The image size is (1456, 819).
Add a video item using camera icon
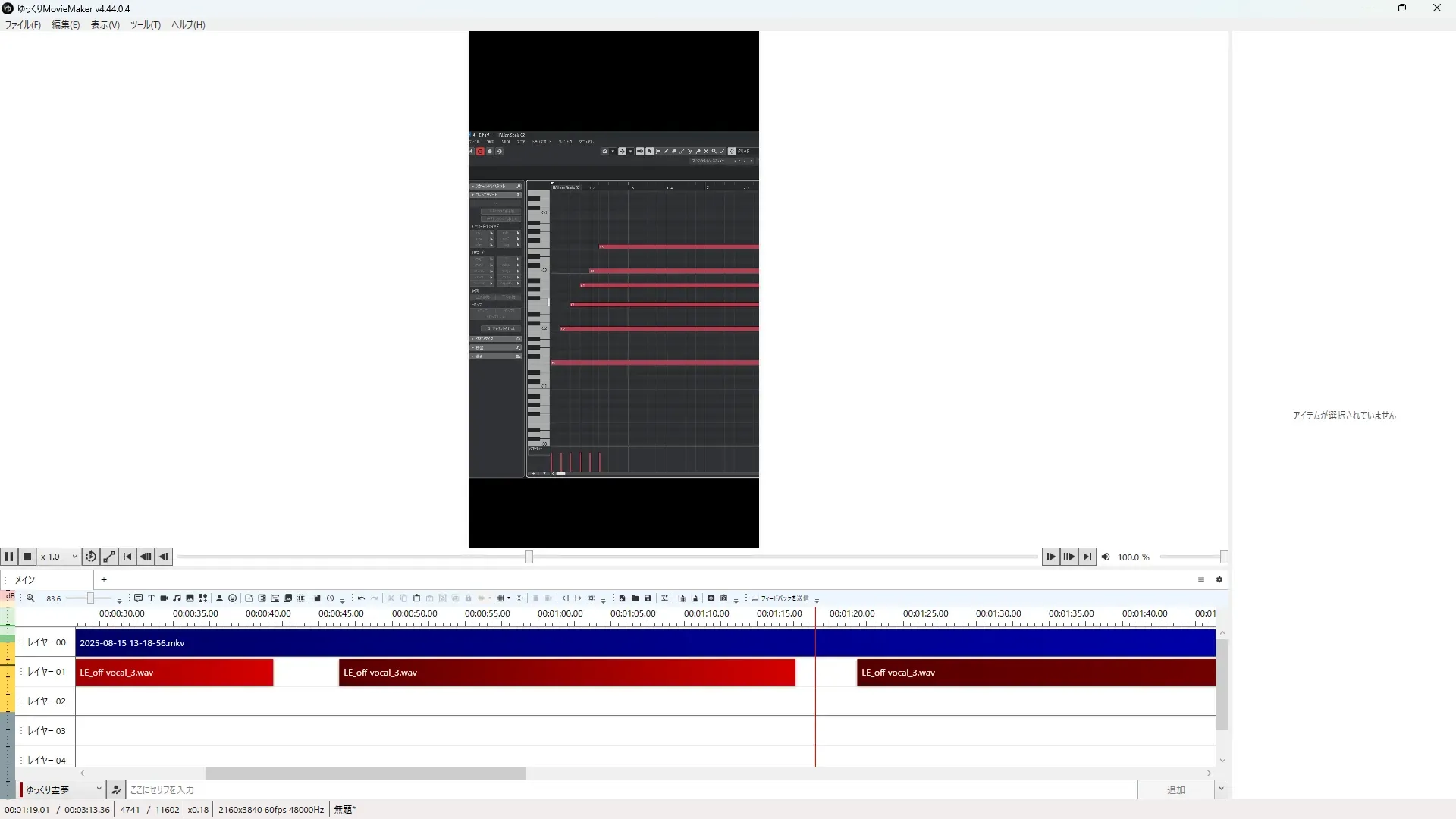pos(164,598)
